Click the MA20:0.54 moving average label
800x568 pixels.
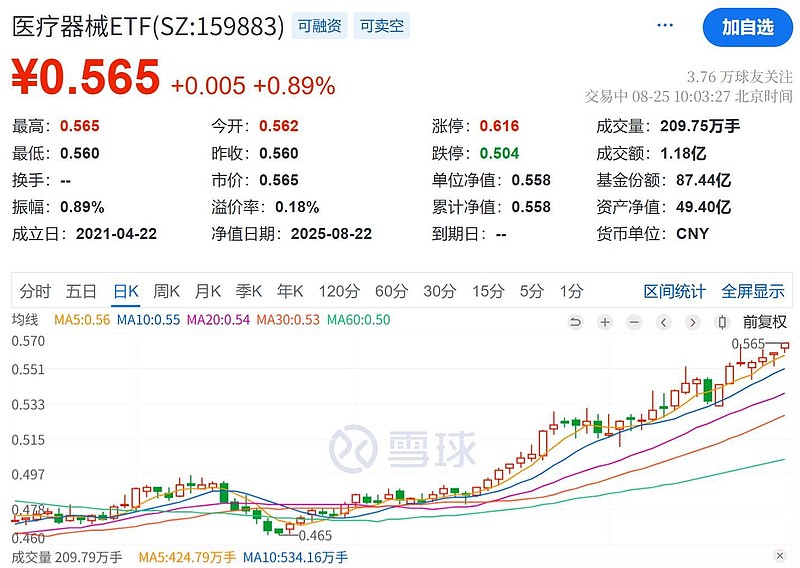pyautogui.click(x=218, y=320)
